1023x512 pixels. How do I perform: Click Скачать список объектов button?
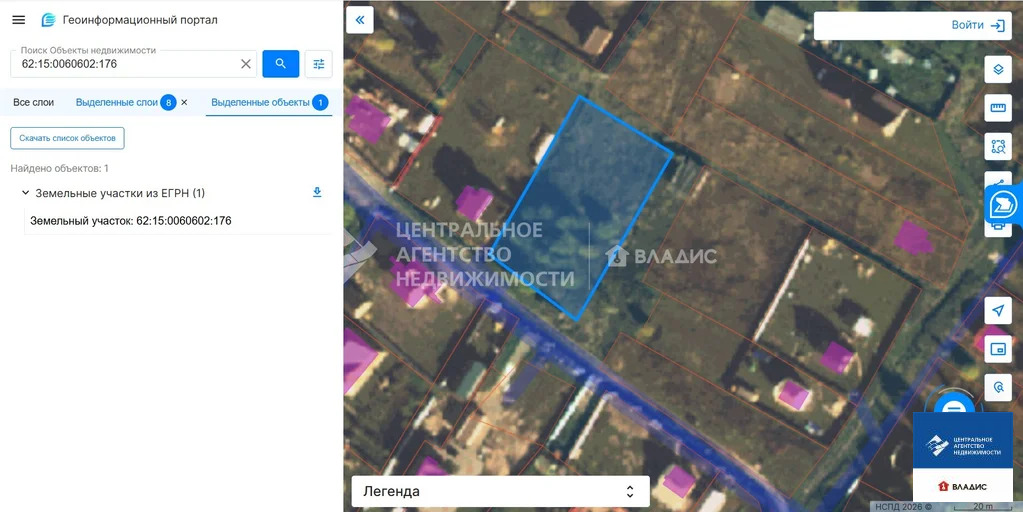[67, 138]
